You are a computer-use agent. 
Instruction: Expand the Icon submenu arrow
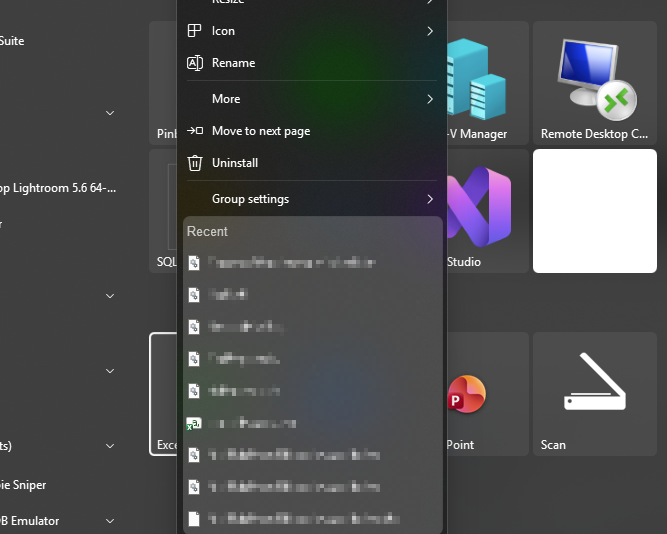click(x=430, y=31)
